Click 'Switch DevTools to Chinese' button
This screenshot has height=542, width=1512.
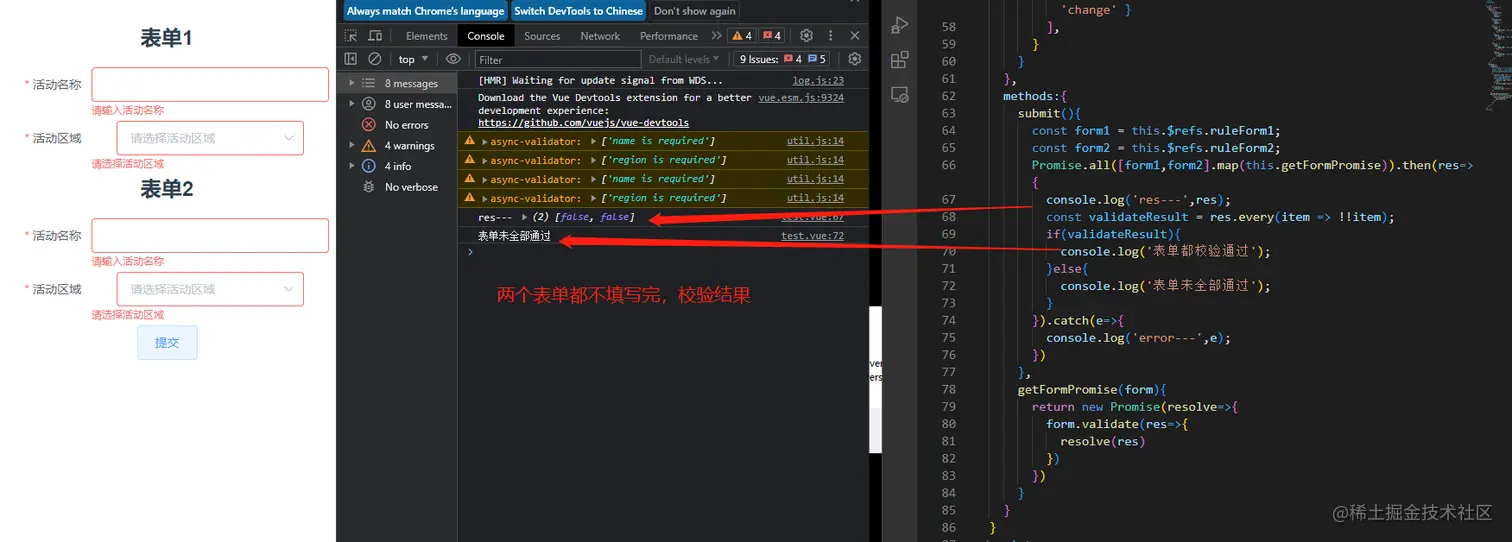coord(579,11)
